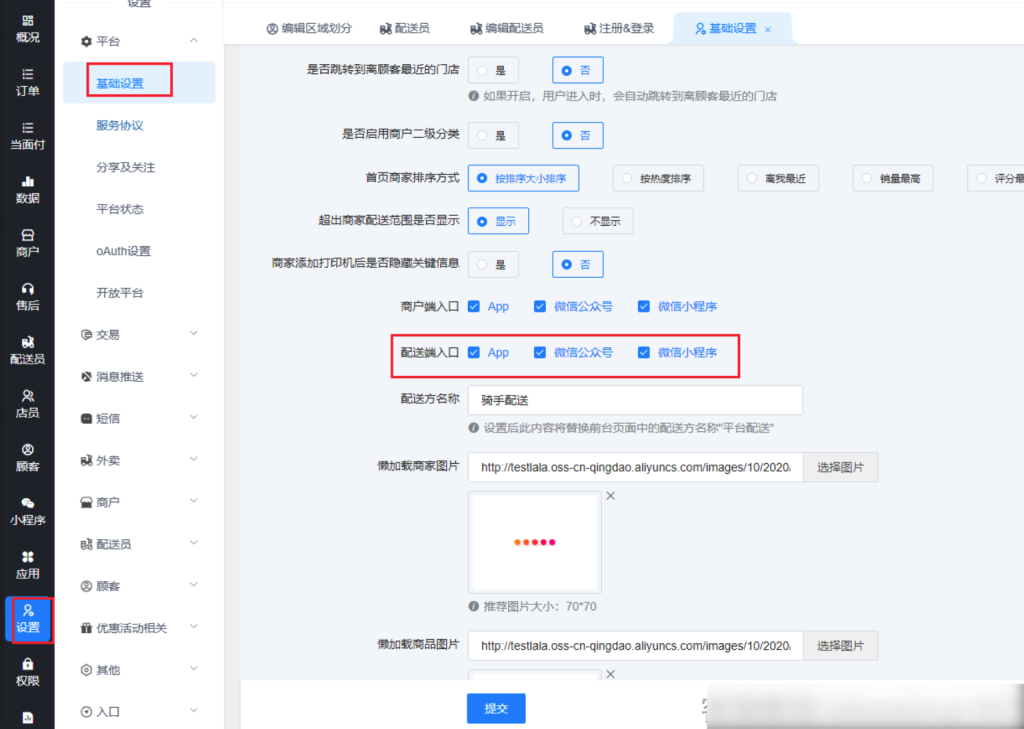1024x729 pixels.
Task: Uncheck App under 配送端入口
Action: 474,353
